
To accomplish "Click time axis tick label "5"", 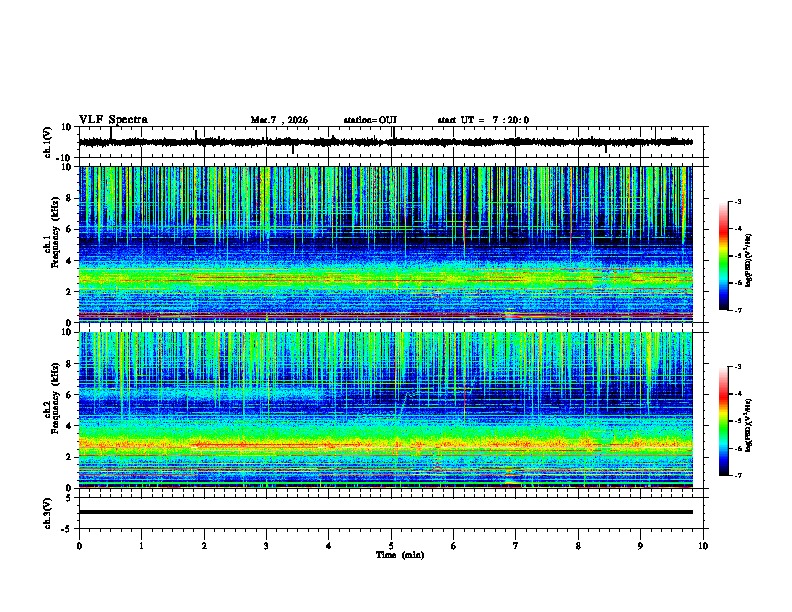I will tap(391, 546).
